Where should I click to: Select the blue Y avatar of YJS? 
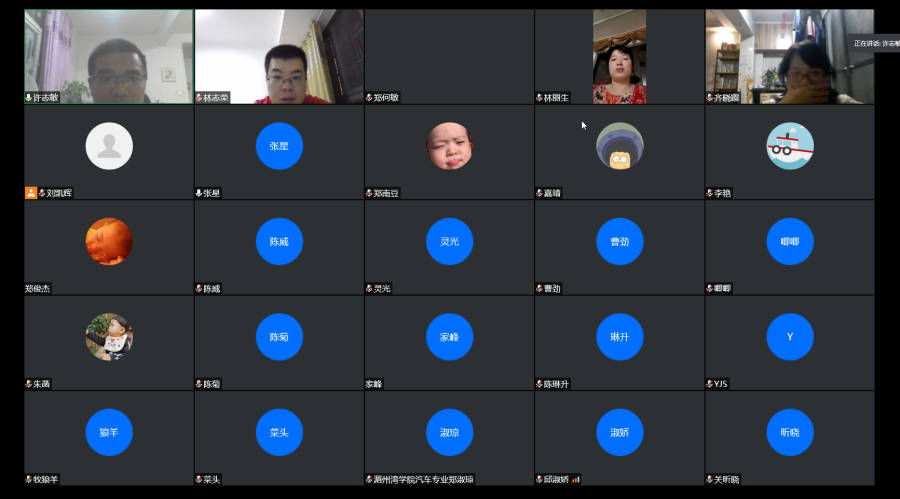[x=790, y=337]
